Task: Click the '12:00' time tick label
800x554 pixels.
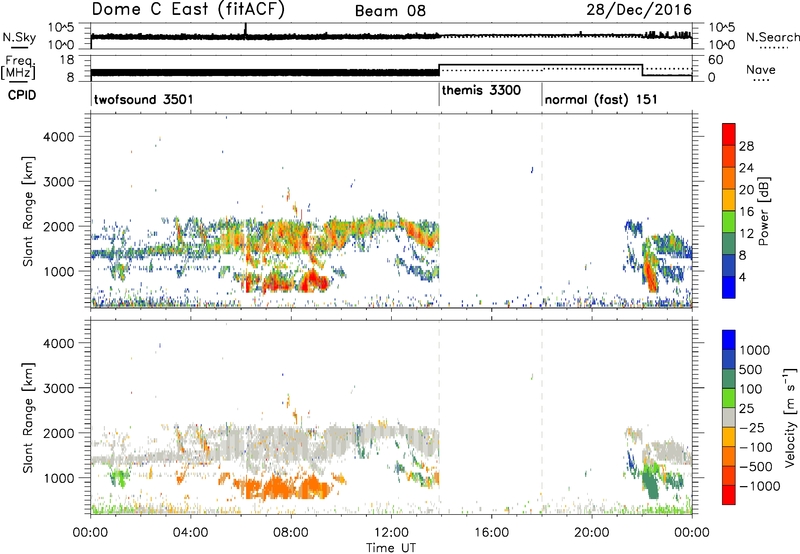Action: click(391, 533)
